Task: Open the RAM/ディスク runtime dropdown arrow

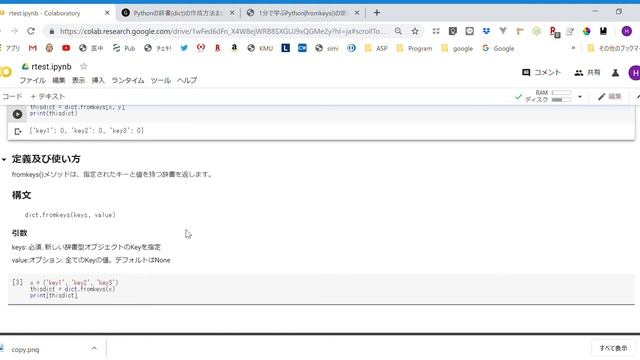Action: (x=580, y=97)
